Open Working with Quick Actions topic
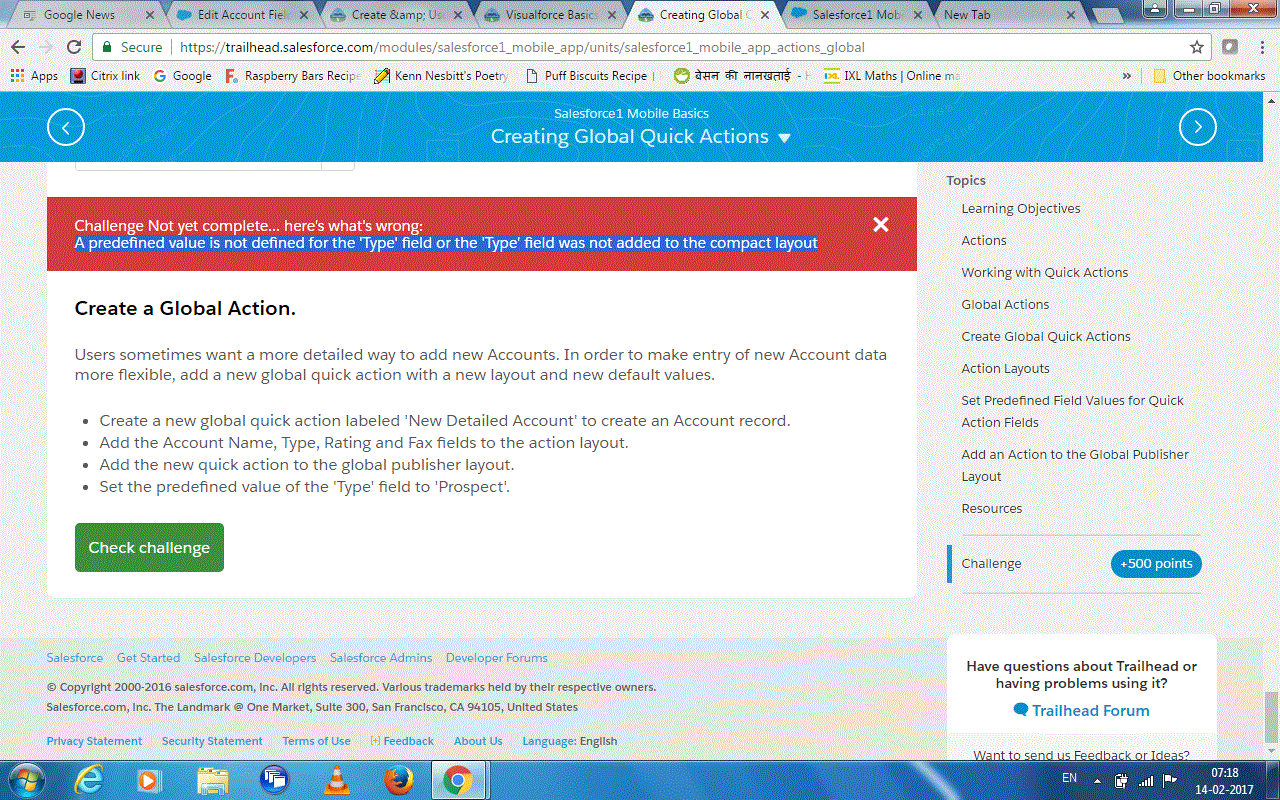Viewport: 1280px width, 800px height. tap(1045, 273)
